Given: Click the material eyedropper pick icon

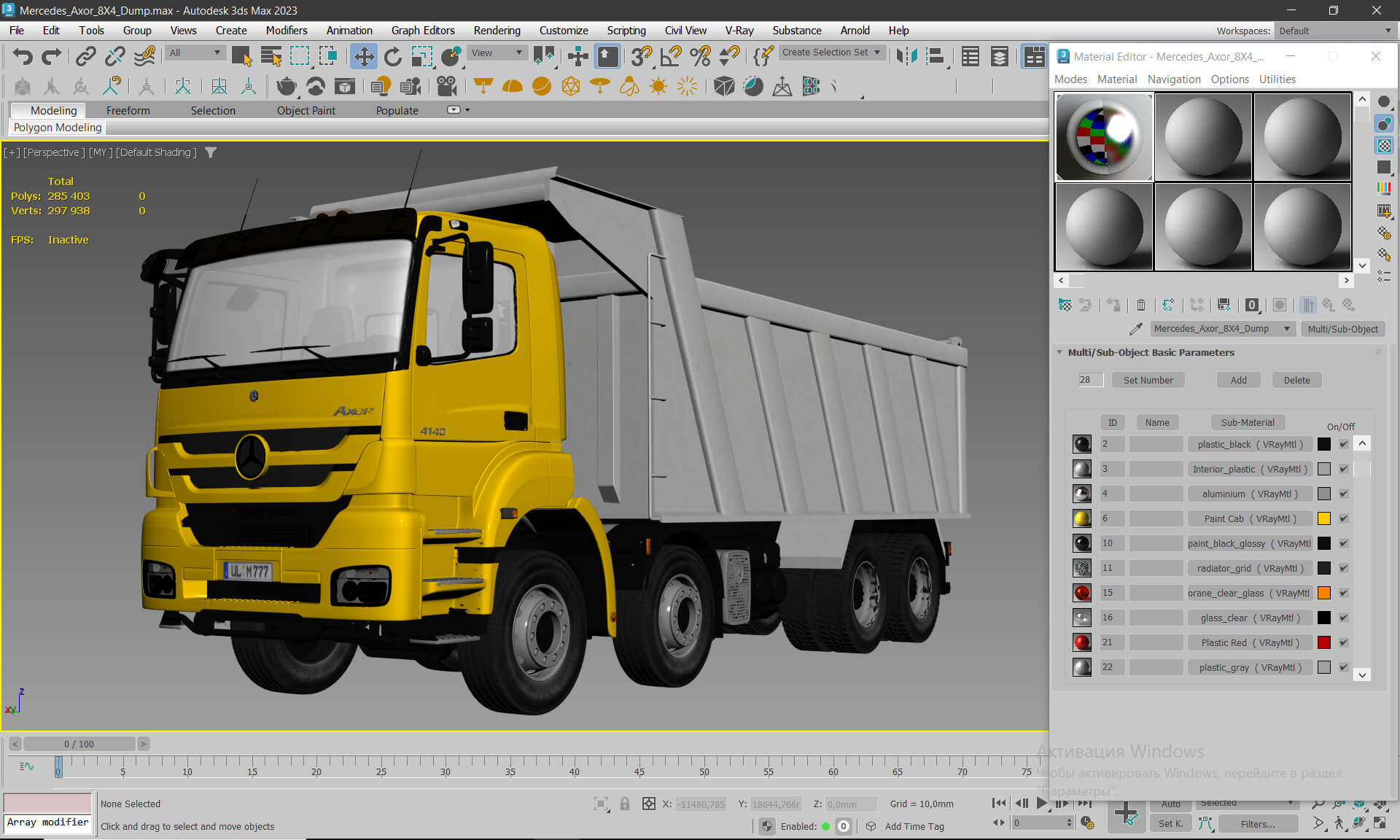Looking at the screenshot, I should coord(1135,329).
